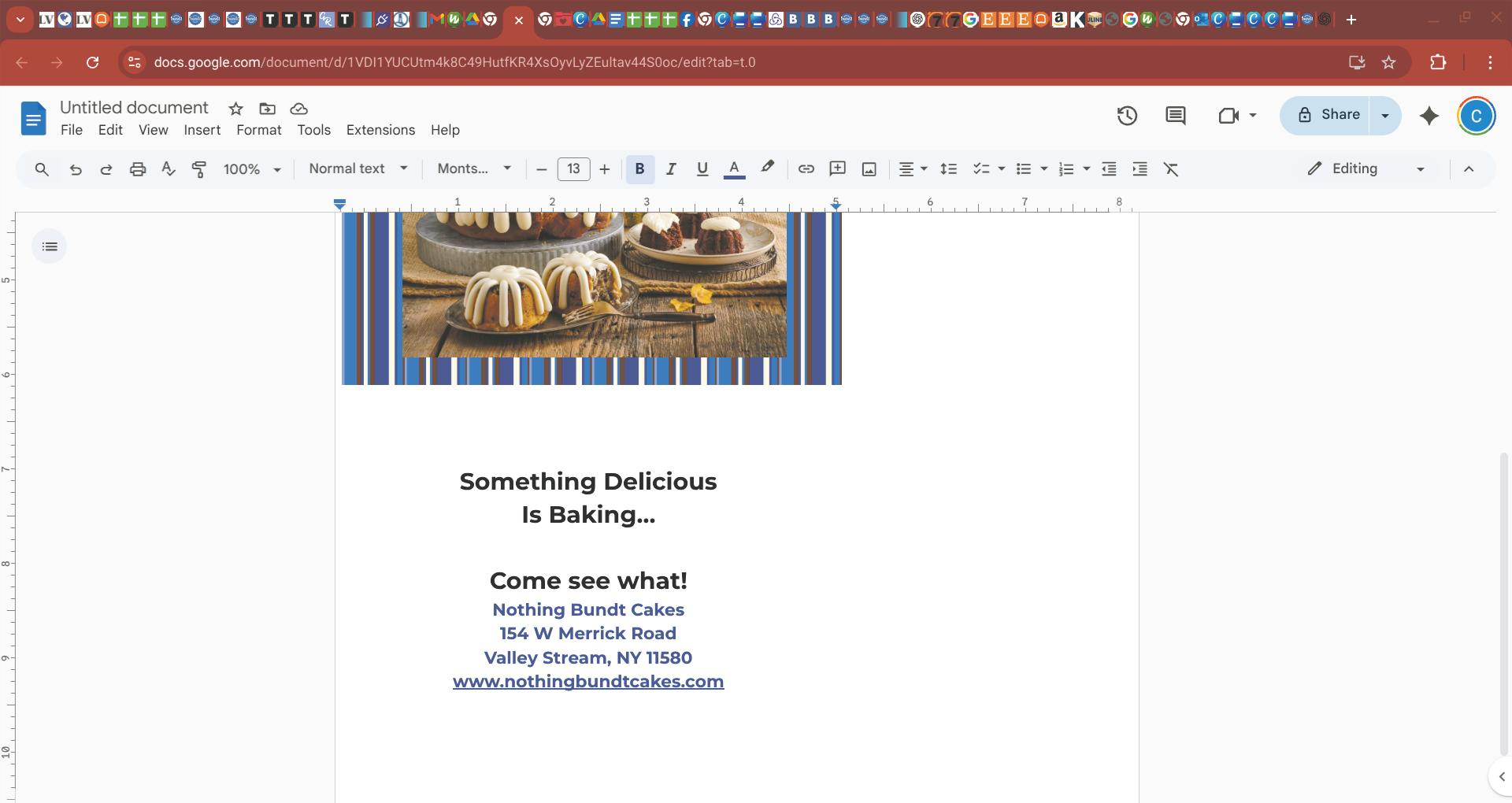This screenshot has height=803, width=1512.
Task: Open version history clock icon
Action: pos(1127,116)
